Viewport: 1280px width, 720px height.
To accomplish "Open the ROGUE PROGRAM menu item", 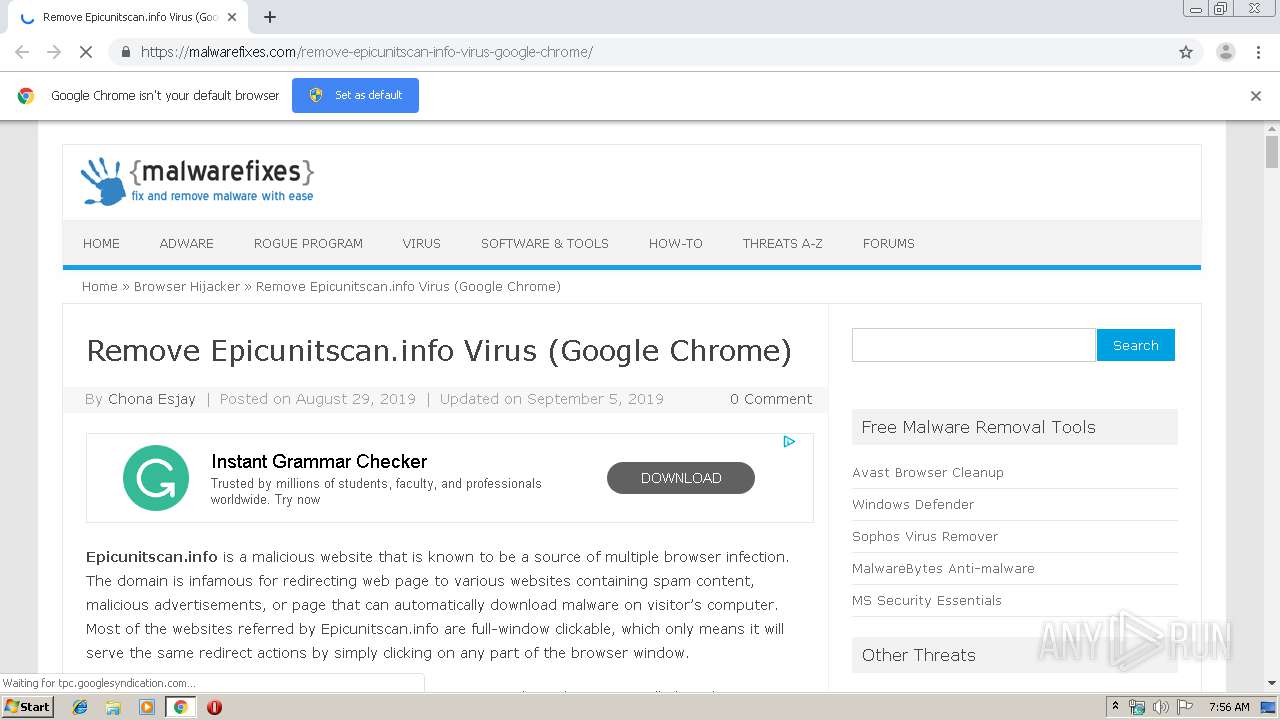I will [308, 243].
